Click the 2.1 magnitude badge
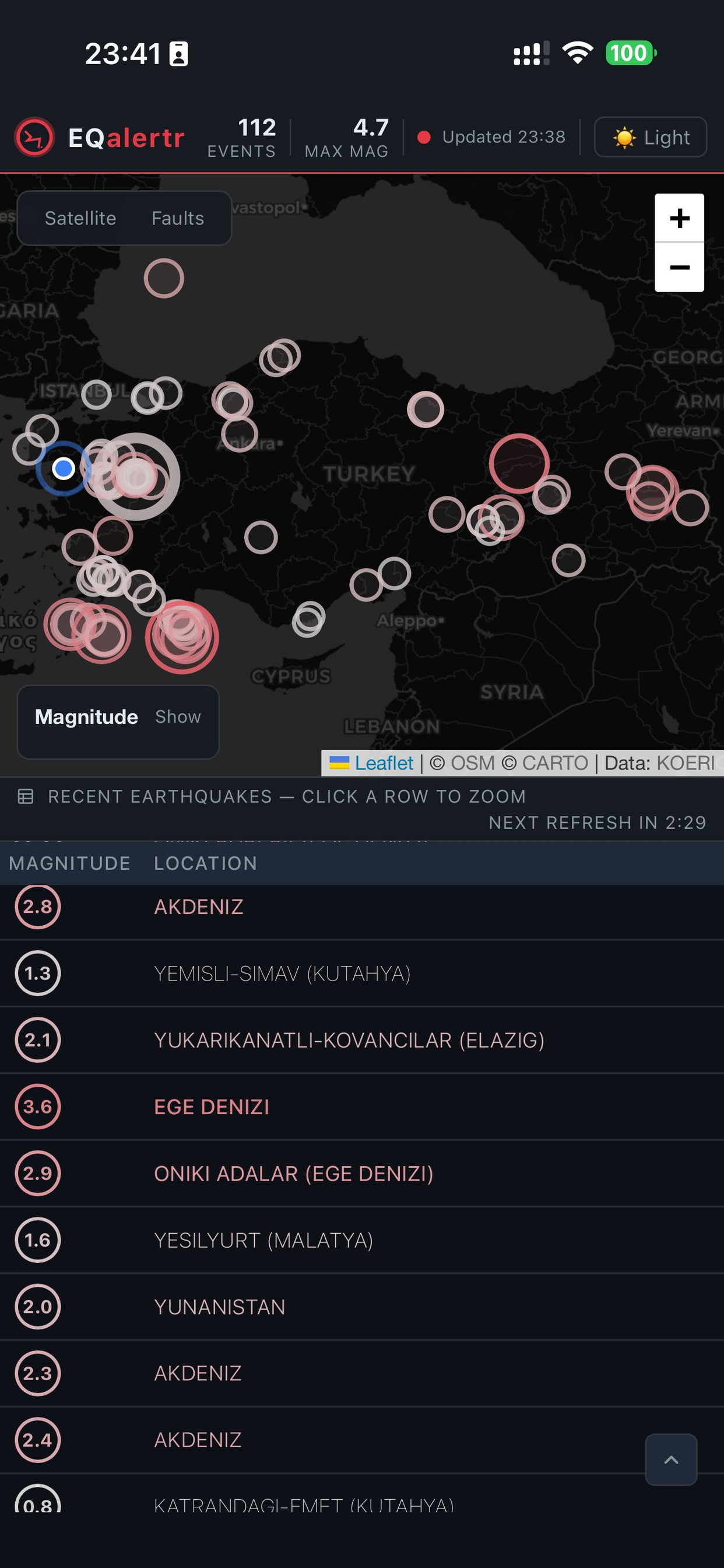Viewport: 724px width, 1568px height. pyautogui.click(x=38, y=1039)
